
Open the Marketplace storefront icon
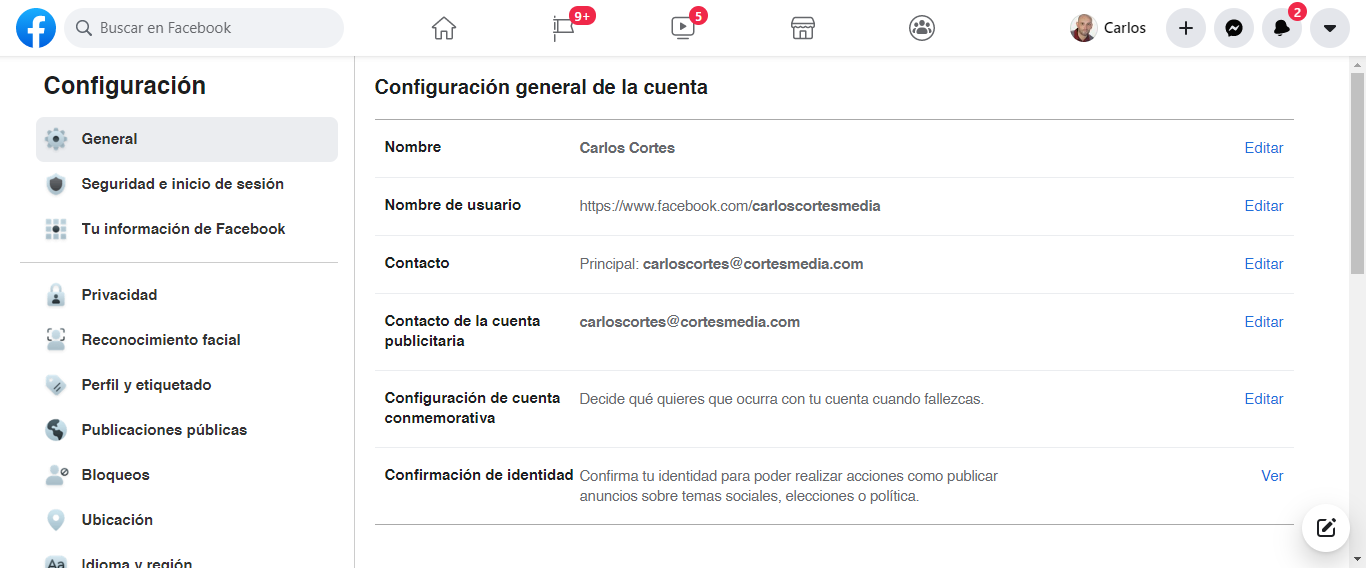pos(803,28)
